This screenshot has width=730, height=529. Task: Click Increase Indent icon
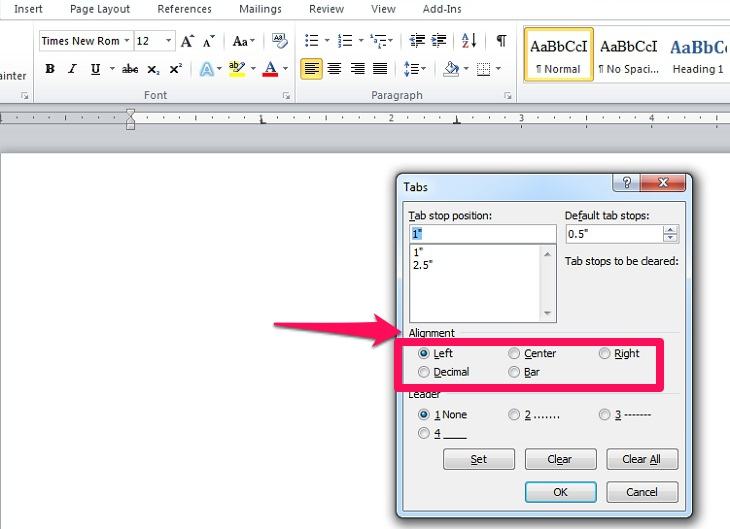coord(439,41)
